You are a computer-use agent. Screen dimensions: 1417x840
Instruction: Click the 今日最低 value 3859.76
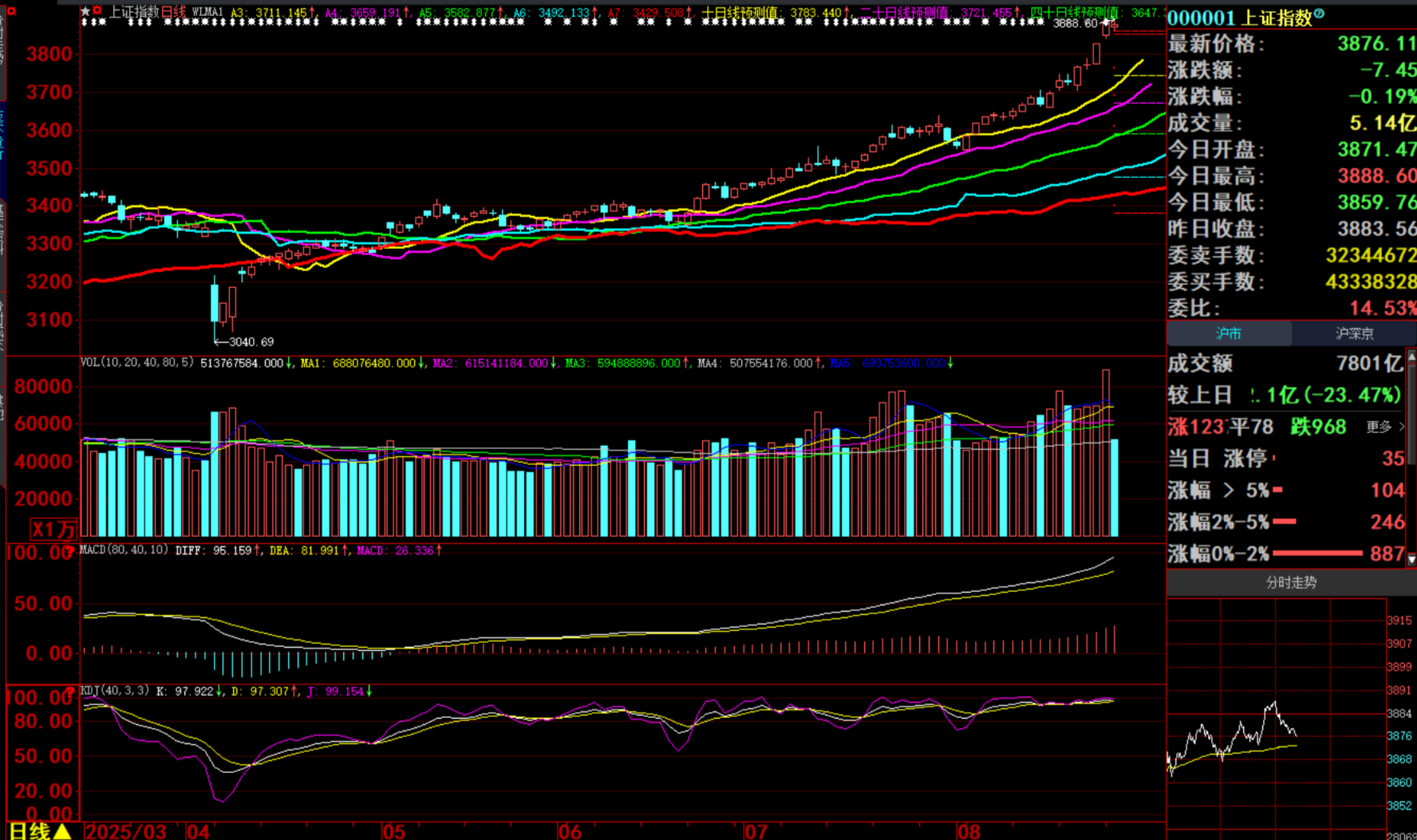tap(1376, 203)
